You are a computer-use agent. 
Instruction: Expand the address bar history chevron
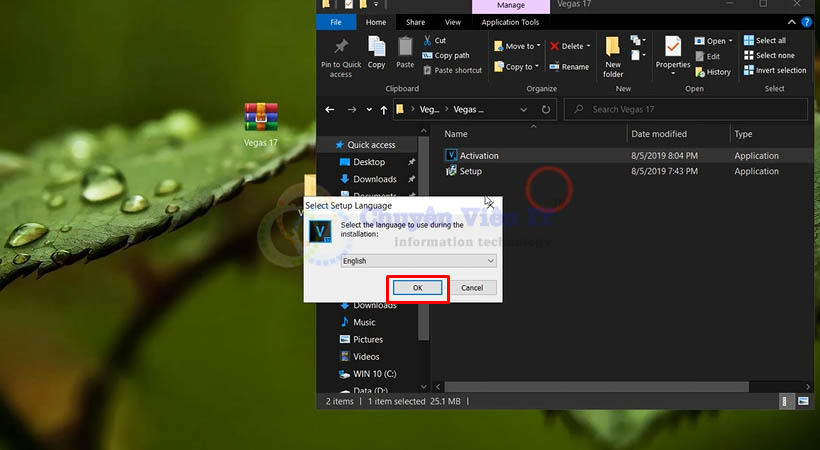coord(524,109)
